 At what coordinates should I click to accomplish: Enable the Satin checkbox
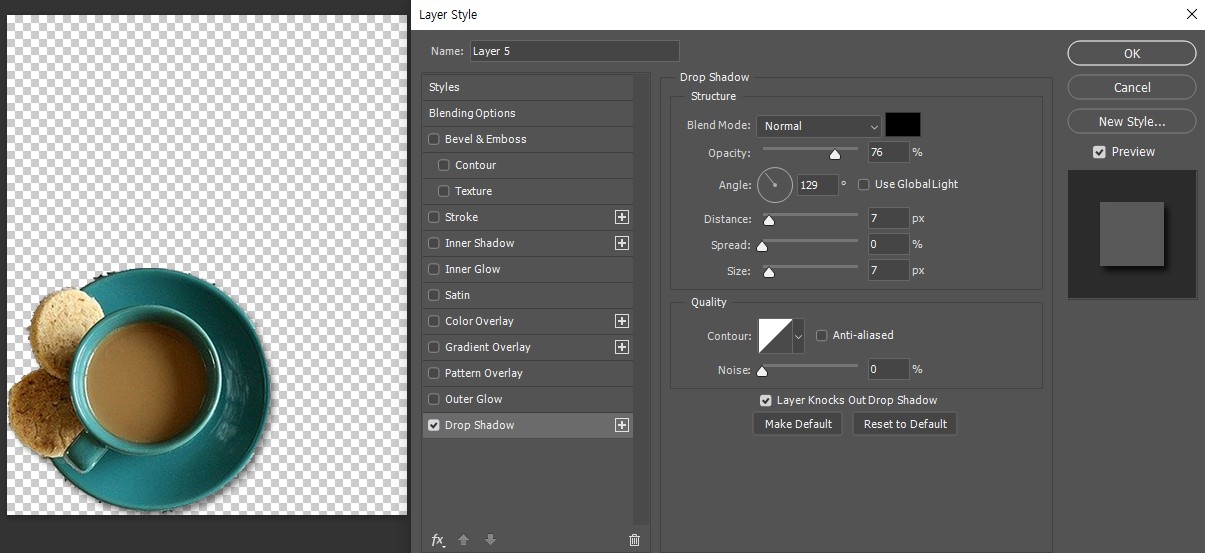[x=434, y=295]
